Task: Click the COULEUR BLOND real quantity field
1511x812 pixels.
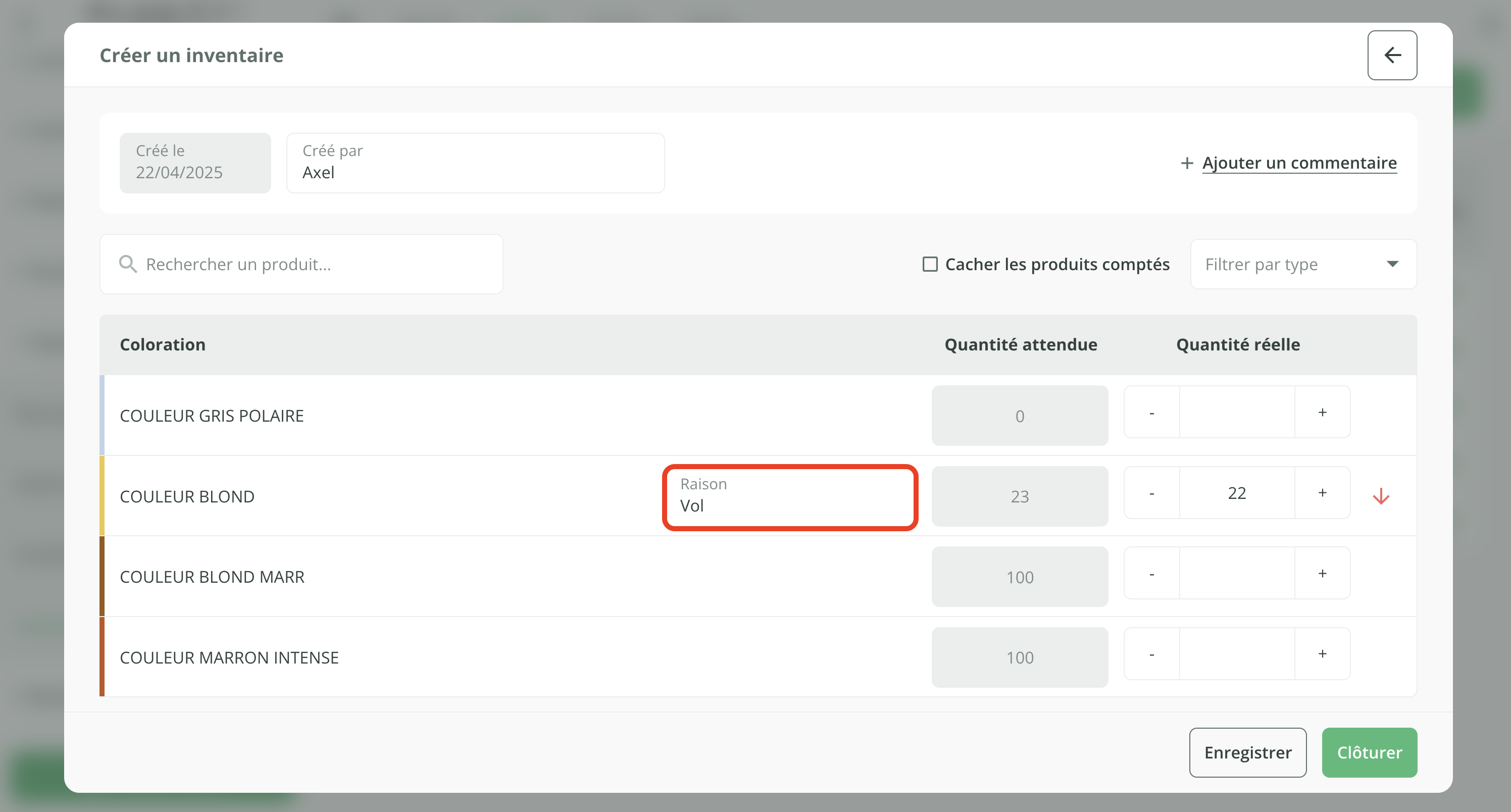Action: pos(1236,493)
